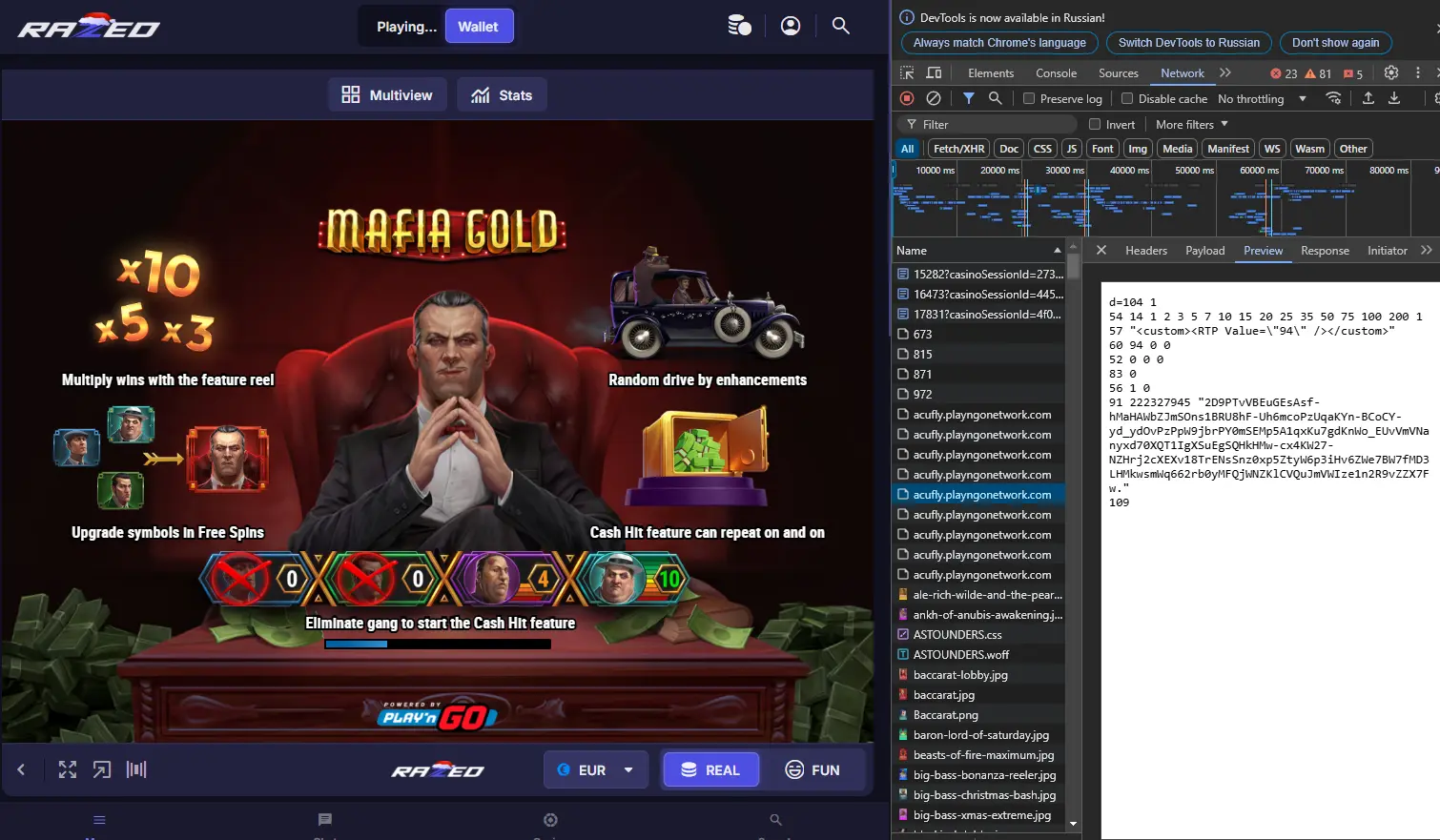
Task: Open the EUR currency dropdown
Action: pyautogui.click(x=596, y=769)
